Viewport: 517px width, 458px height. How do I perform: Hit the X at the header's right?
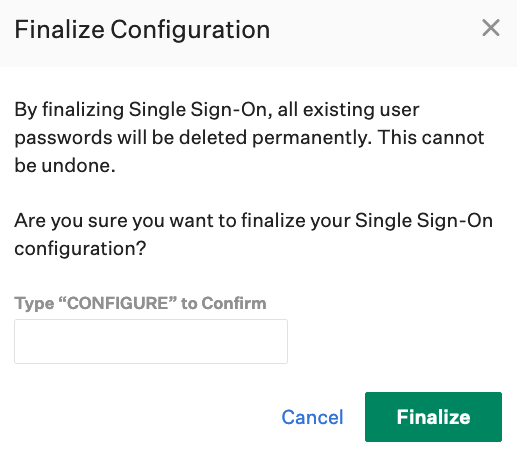pos(491,28)
